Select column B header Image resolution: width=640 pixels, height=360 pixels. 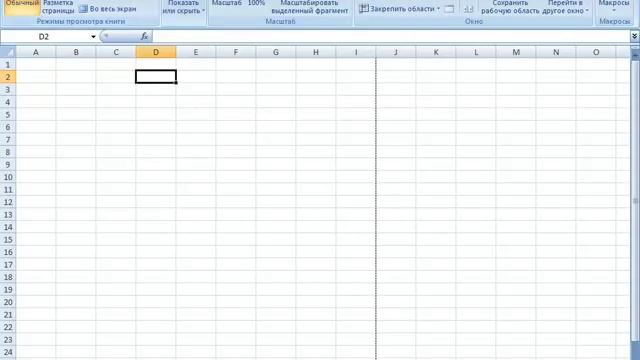click(x=76, y=52)
